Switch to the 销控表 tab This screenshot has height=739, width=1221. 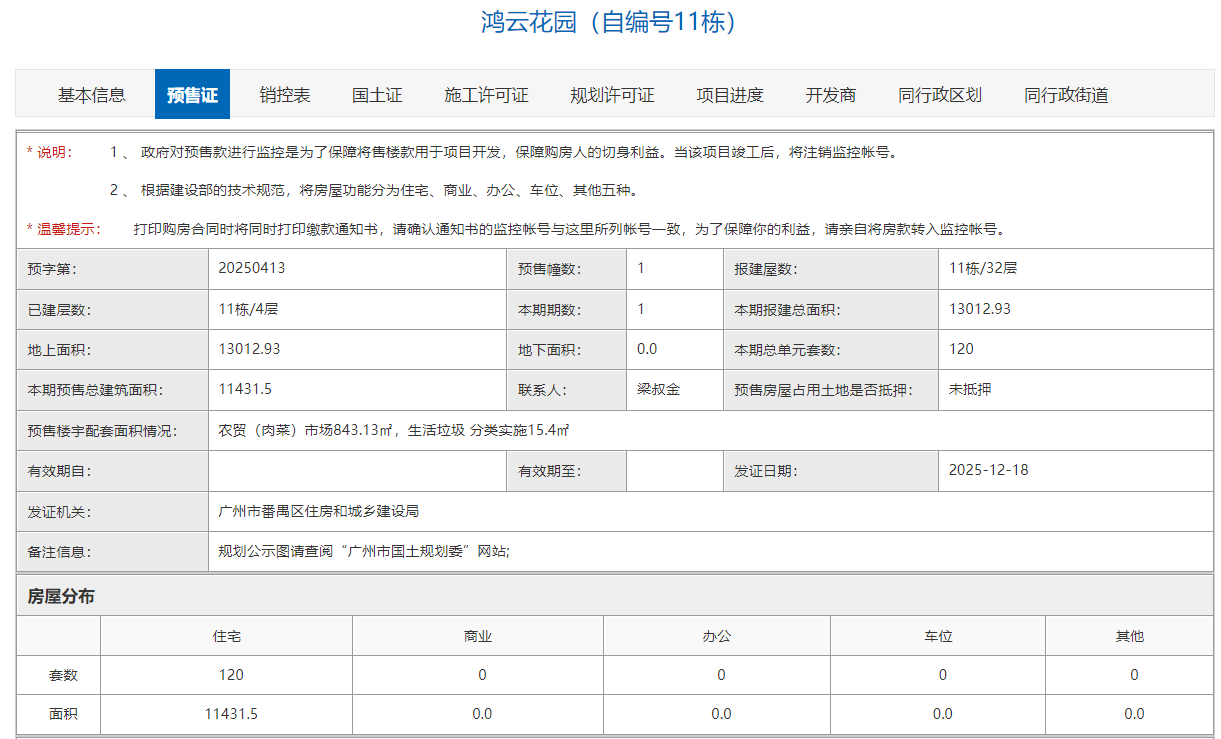coord(285,95)
